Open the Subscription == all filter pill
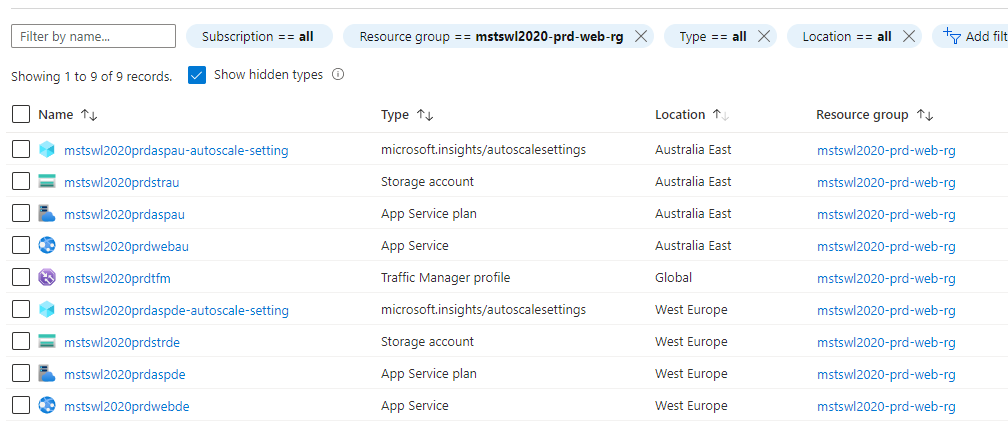The height and width of the screenshot is (439, 1008). 258,36
